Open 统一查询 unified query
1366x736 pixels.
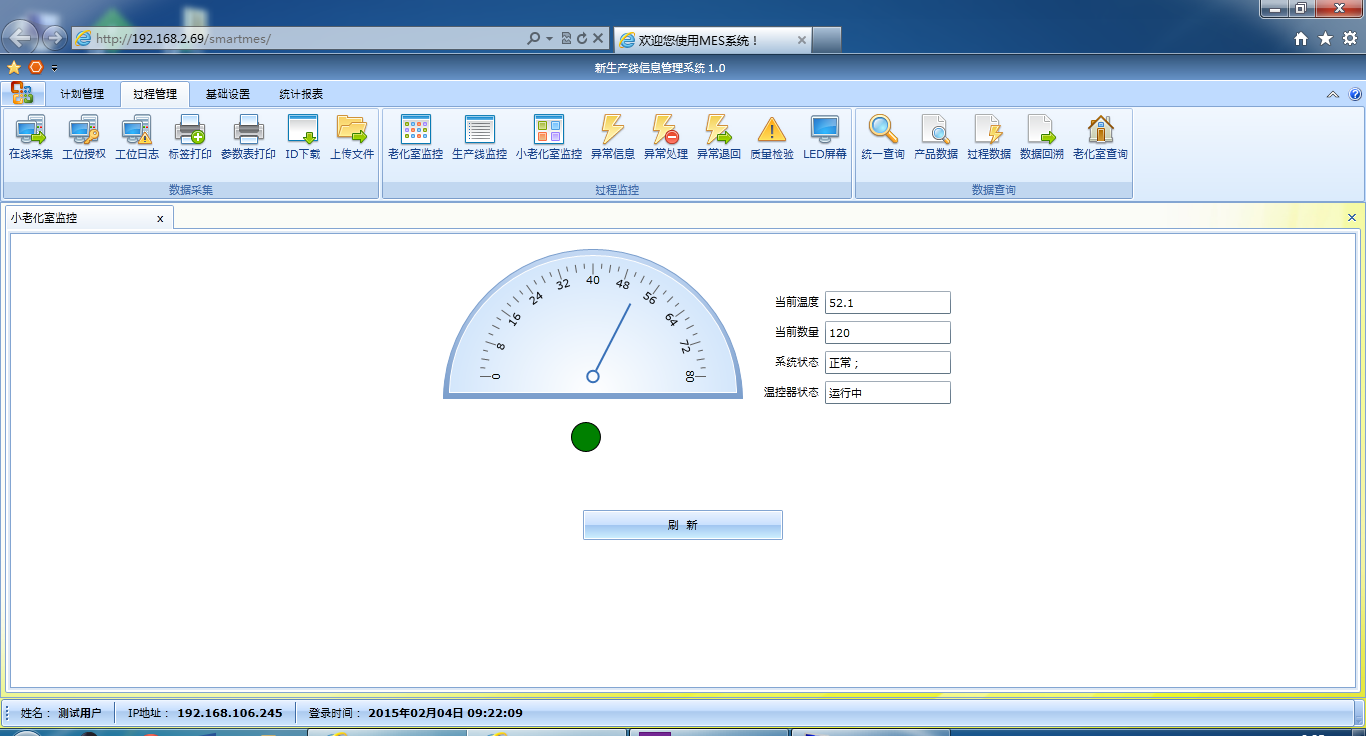click(x=882, y=138)
